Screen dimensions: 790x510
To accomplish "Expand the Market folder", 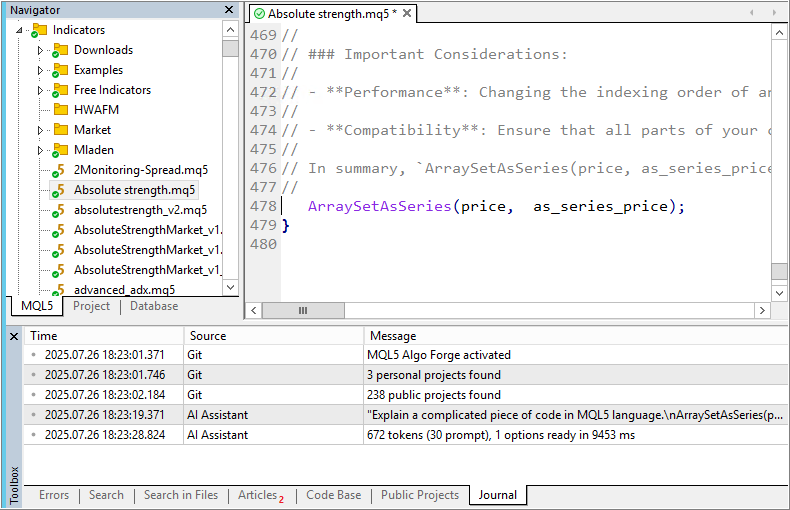I will [x=40, y=131].
